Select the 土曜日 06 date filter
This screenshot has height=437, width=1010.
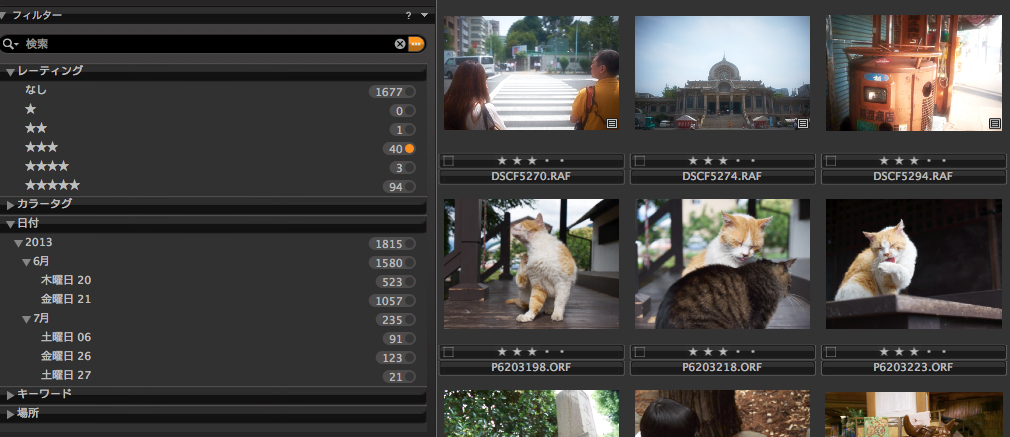point(65,337)
